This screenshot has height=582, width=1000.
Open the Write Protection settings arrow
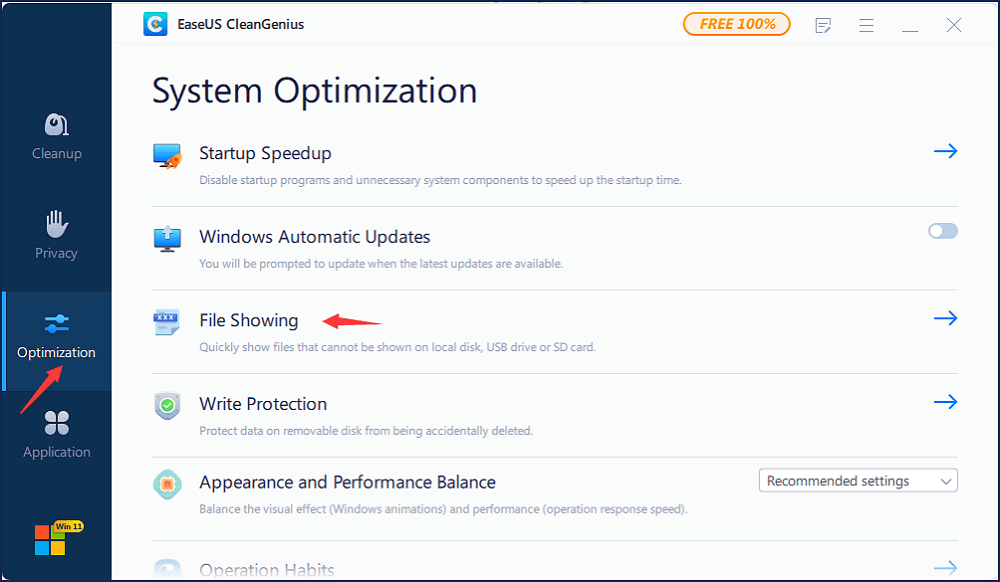click(945, 402)
